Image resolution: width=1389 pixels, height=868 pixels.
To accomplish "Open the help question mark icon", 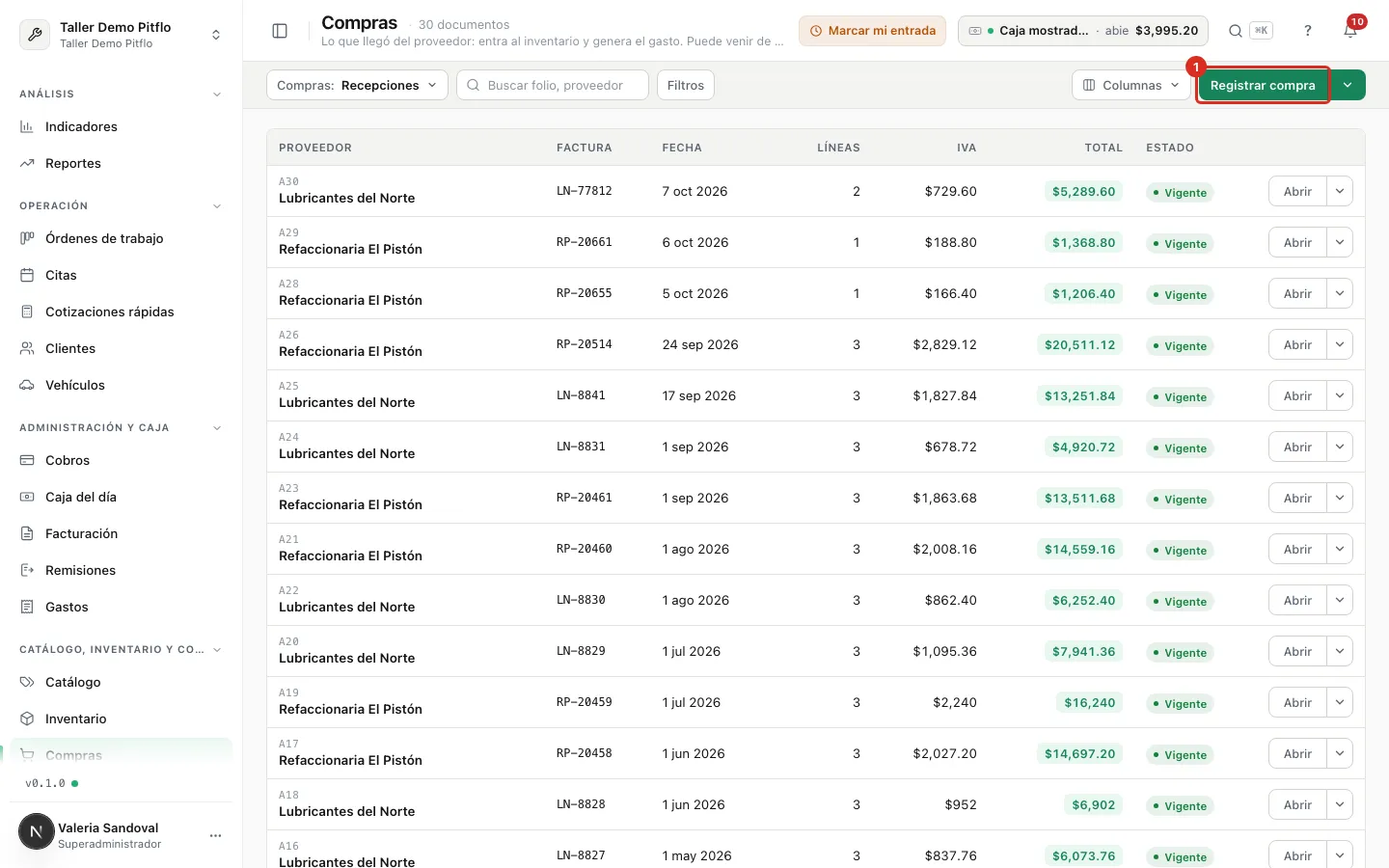I will 1308,31.
